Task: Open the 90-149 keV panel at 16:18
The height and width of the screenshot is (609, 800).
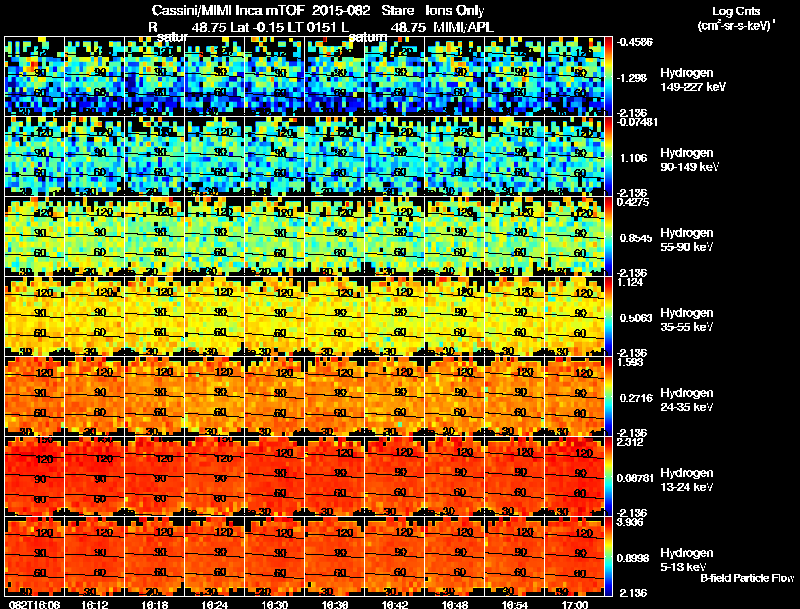Action: tap(155, 156)
